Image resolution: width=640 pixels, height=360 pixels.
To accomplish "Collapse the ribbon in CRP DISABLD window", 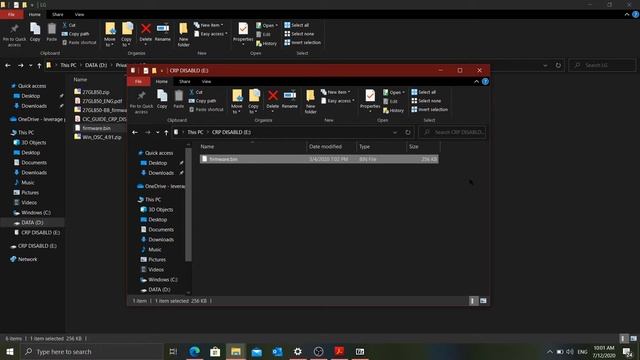I will tap(476, 82).
